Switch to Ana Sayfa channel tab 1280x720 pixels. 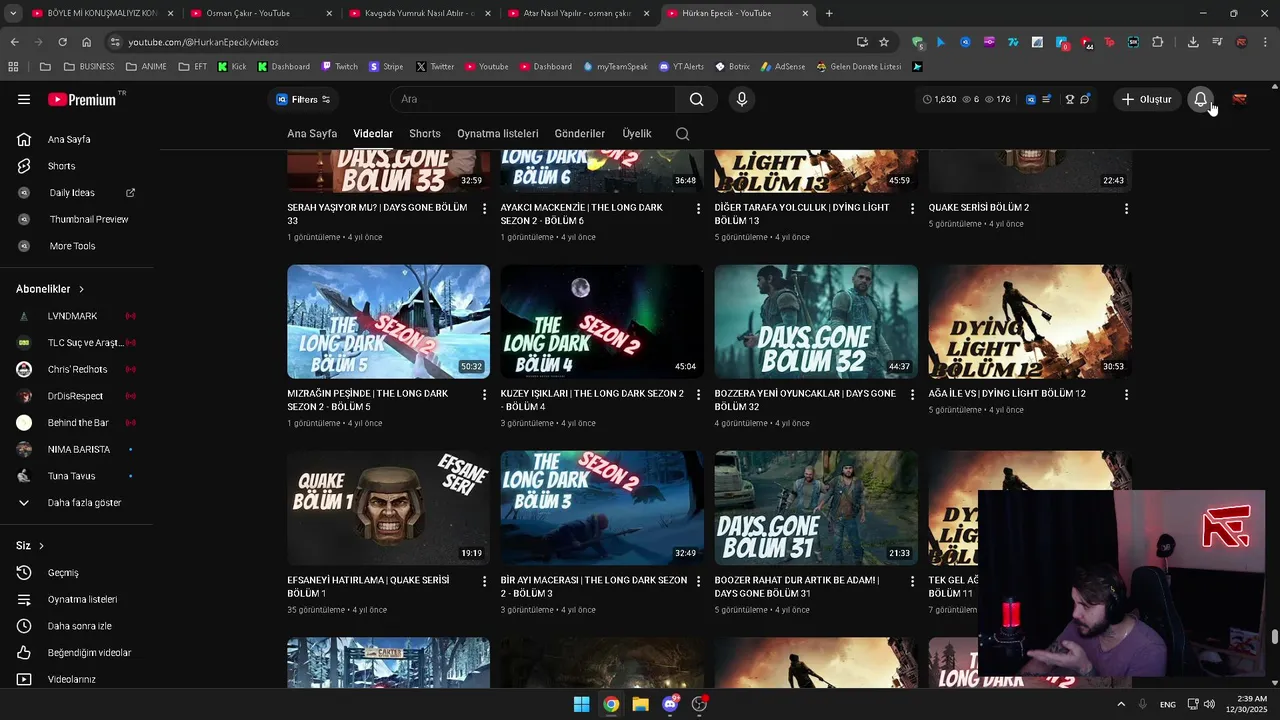[312, 134]
